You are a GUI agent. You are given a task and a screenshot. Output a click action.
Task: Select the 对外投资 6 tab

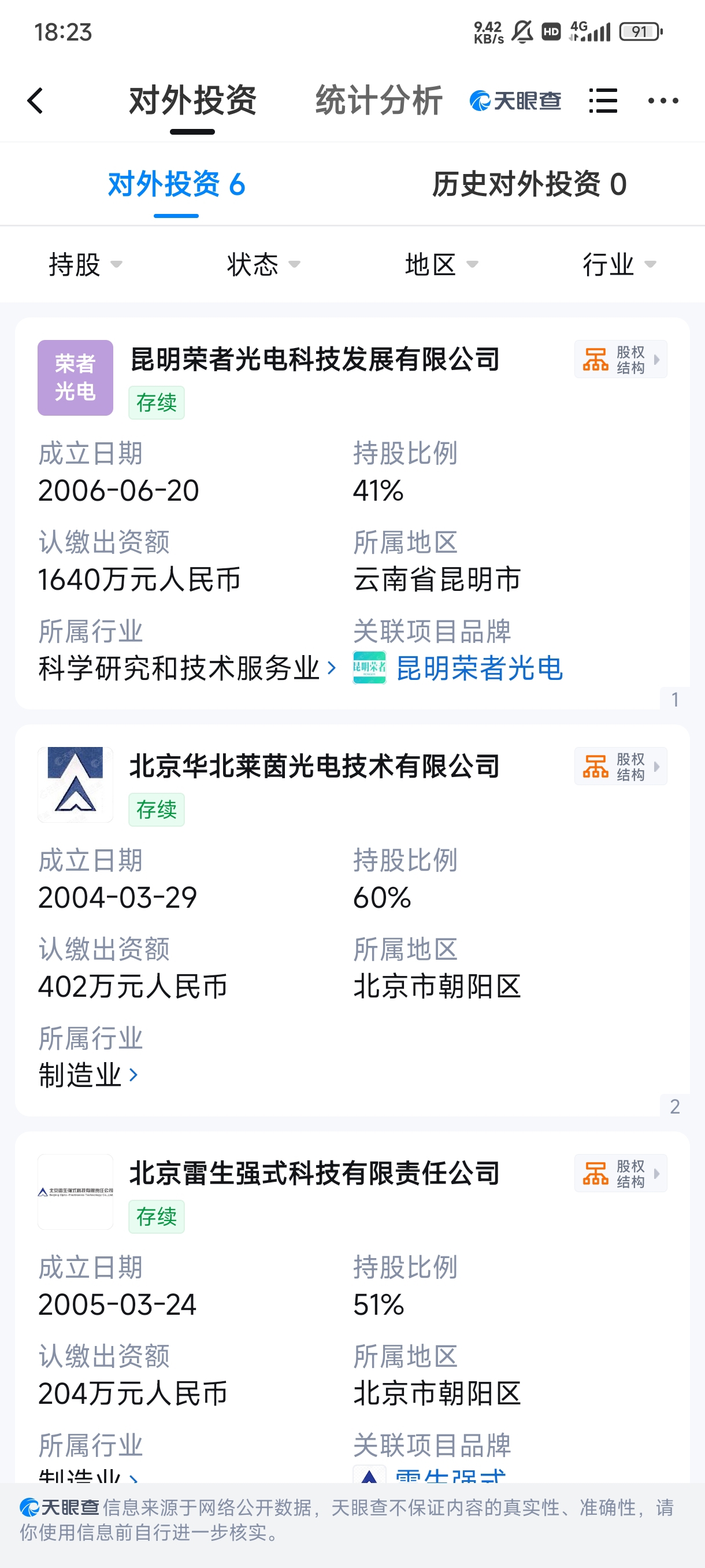pos(176,184)
